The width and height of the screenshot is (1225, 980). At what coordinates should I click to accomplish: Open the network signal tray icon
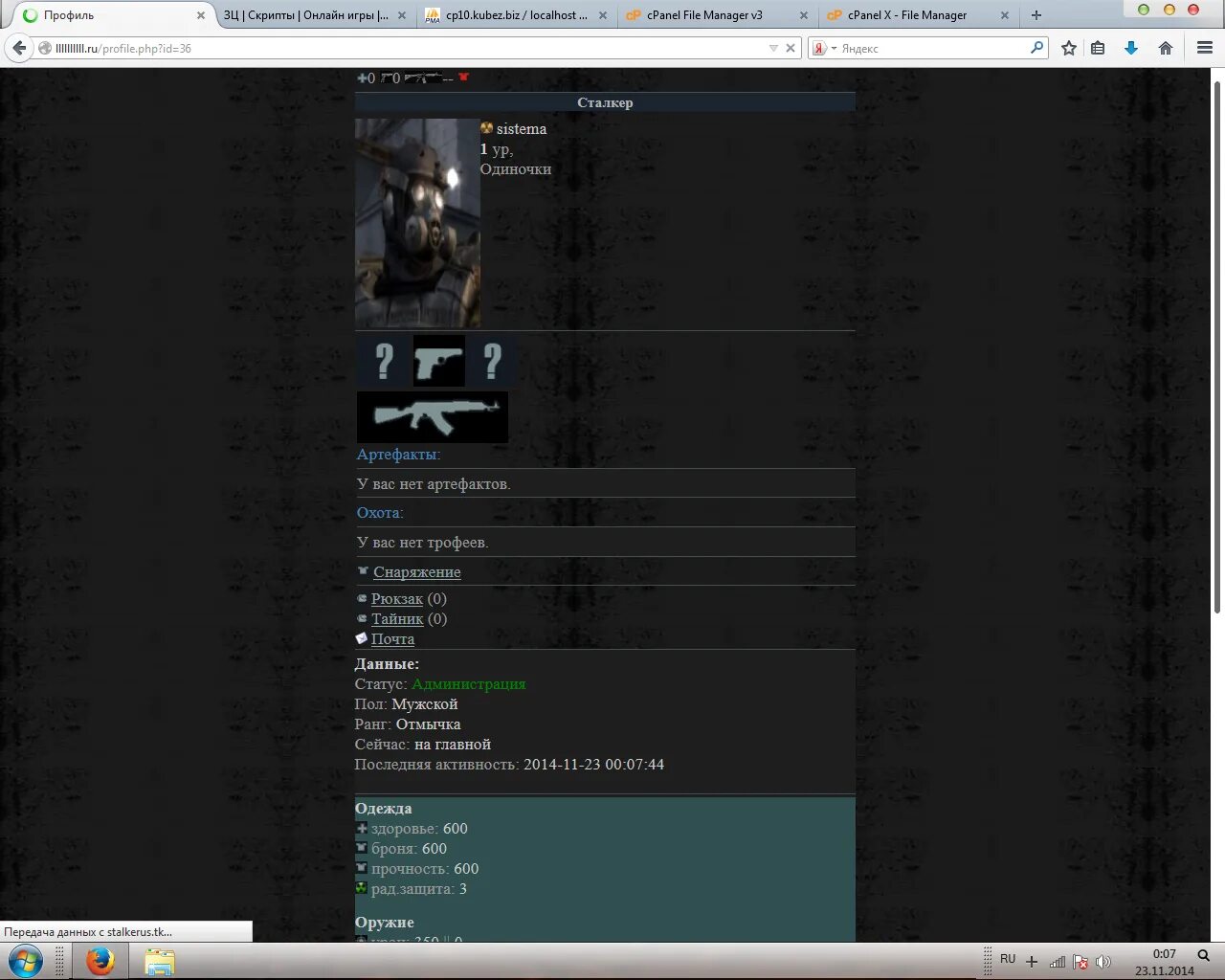(1058, 962)
